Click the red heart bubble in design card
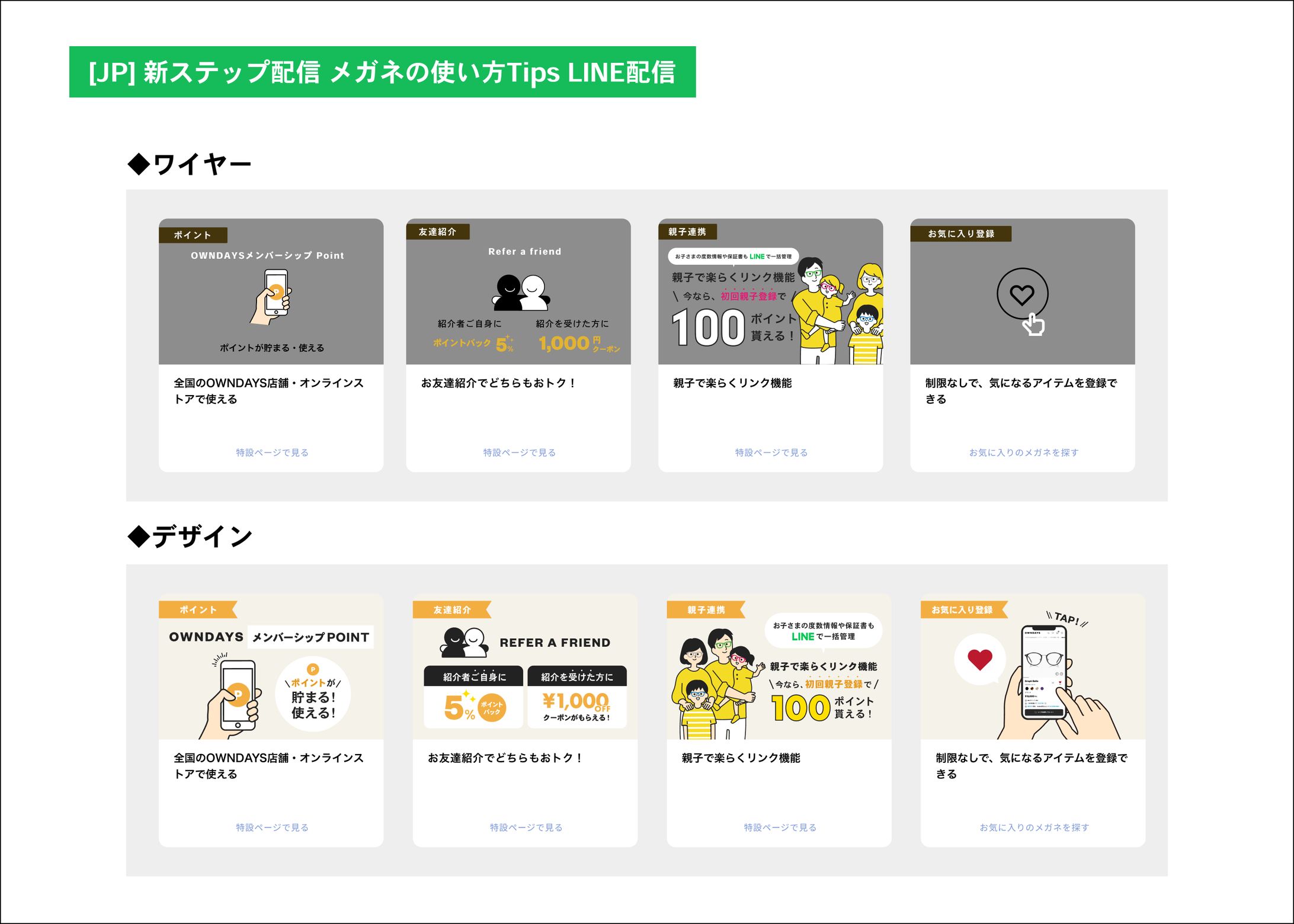Image resolution: width=1294 pixels, height=924 pixels. 980,660
